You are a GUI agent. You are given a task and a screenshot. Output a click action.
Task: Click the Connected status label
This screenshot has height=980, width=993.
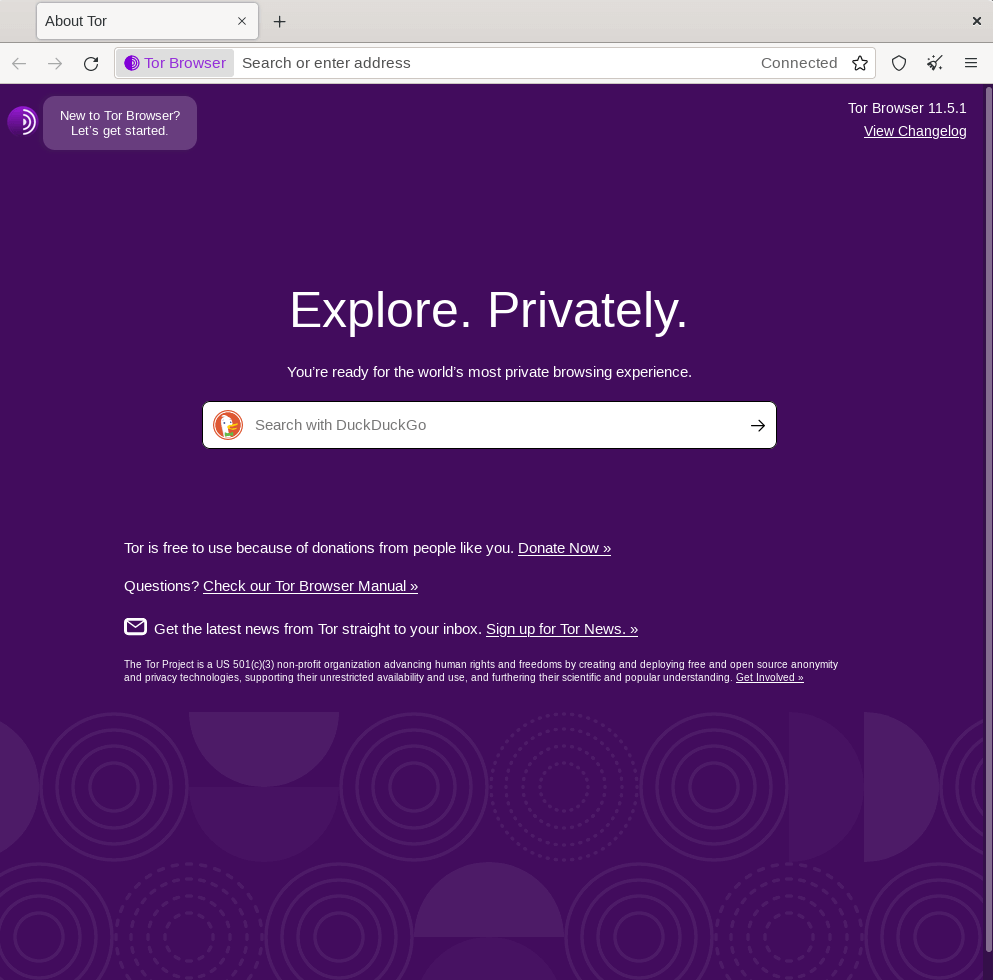click(x=799, y=63)
